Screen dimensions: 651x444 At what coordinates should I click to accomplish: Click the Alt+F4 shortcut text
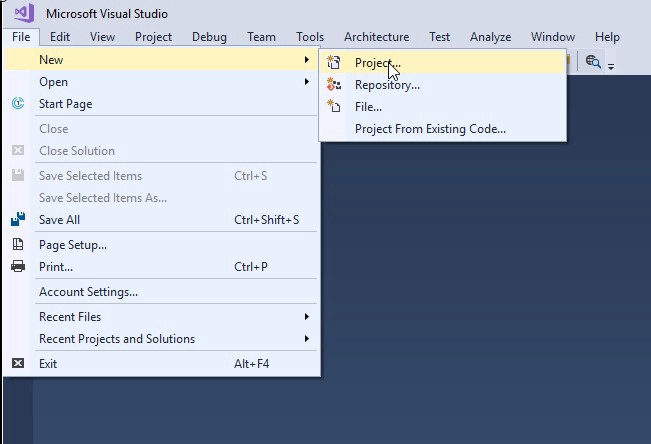[x=252, y=363]
